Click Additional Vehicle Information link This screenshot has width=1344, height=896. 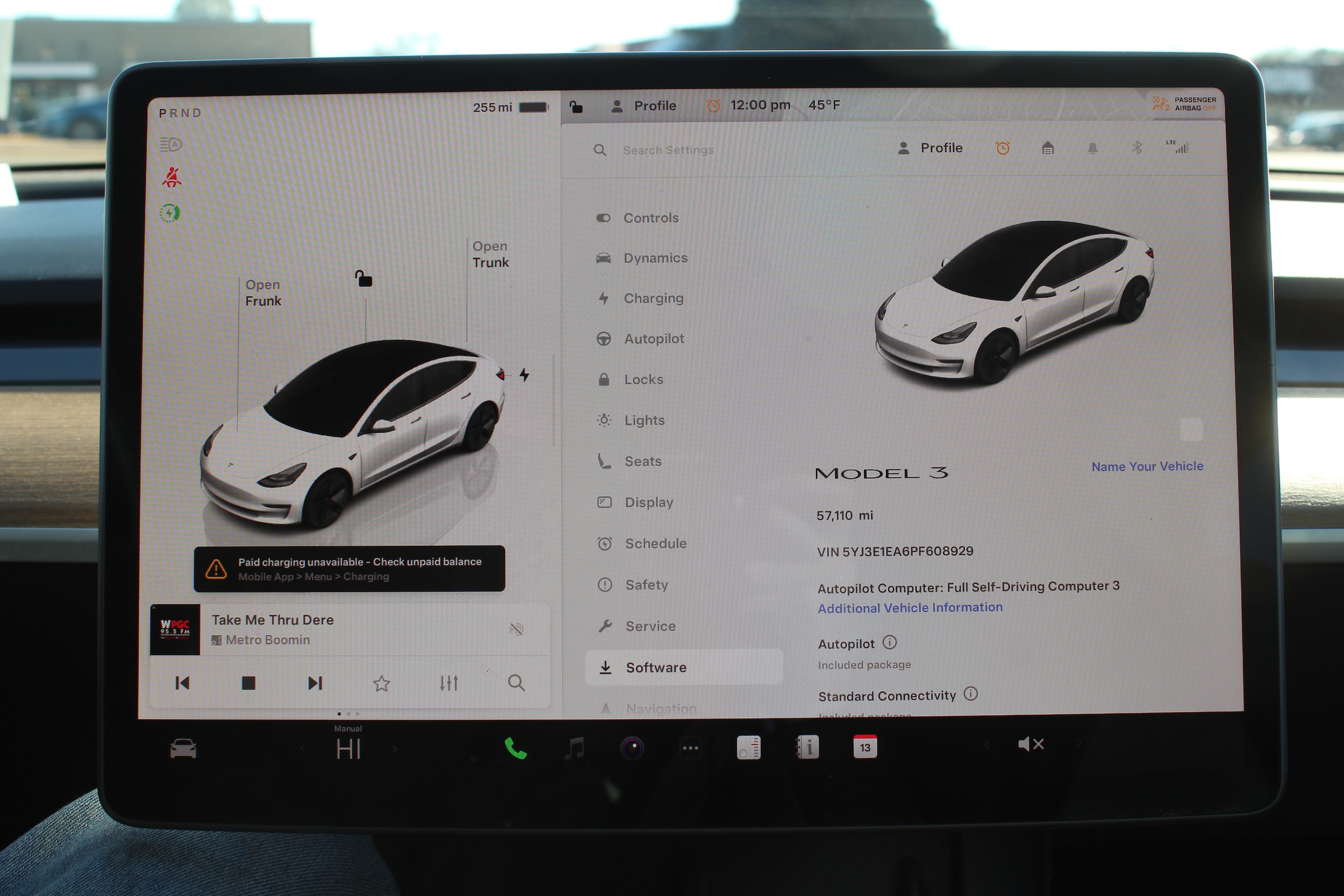tap(910, 607)
